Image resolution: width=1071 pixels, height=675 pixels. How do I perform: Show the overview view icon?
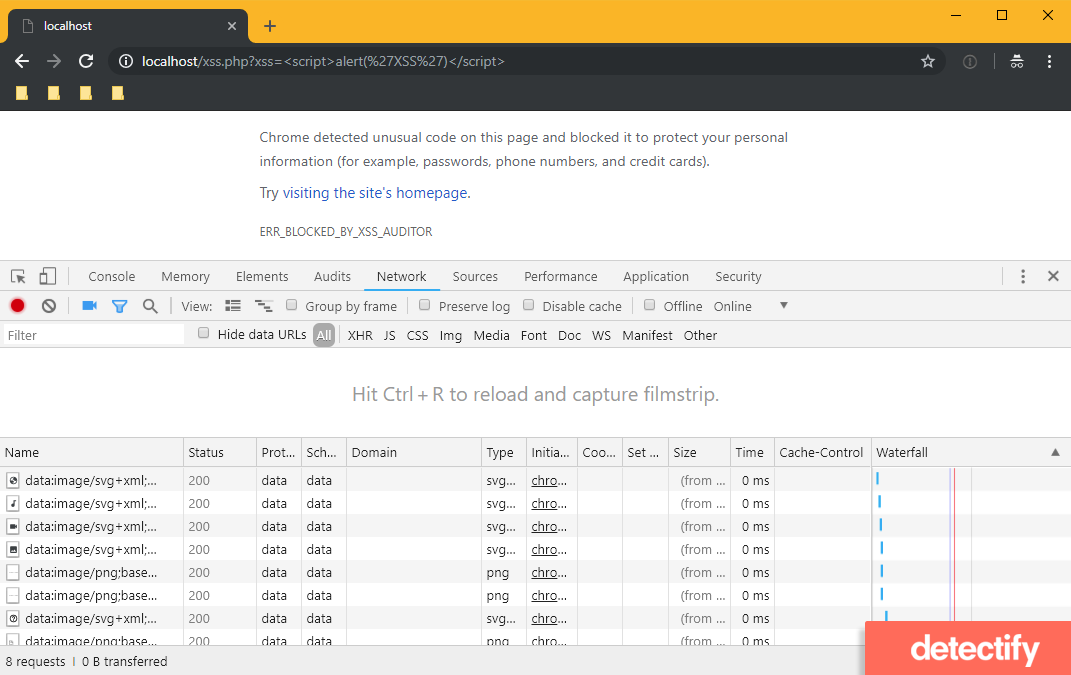pos(264,305)
